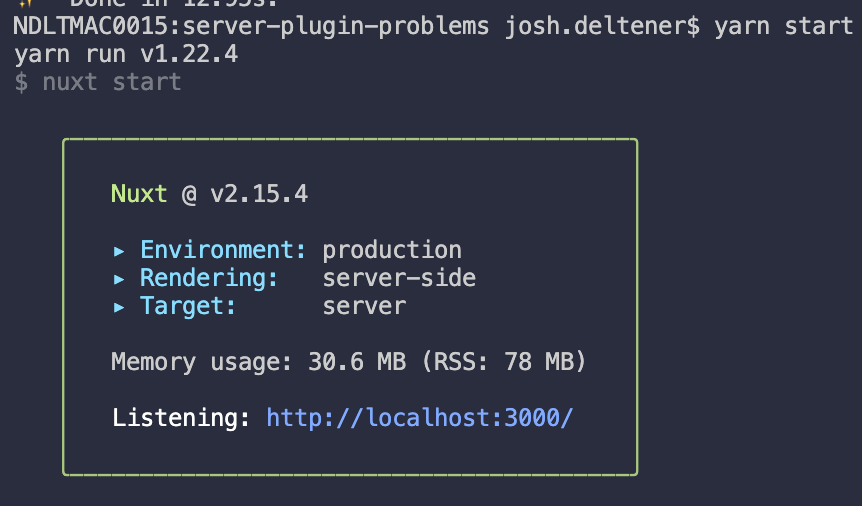Click the server-side value
The image size is (862, 506).
pos(399,278)
